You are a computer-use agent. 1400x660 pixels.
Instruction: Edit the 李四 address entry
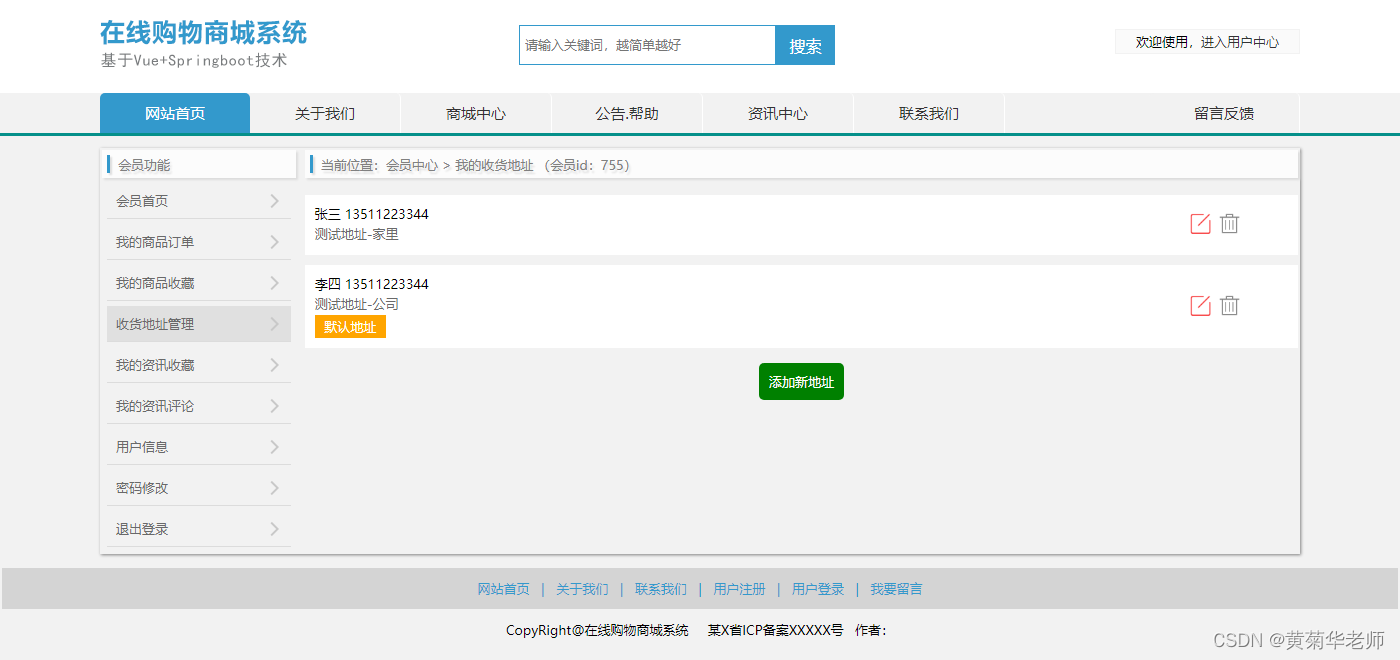click(x=1201, y=306)
